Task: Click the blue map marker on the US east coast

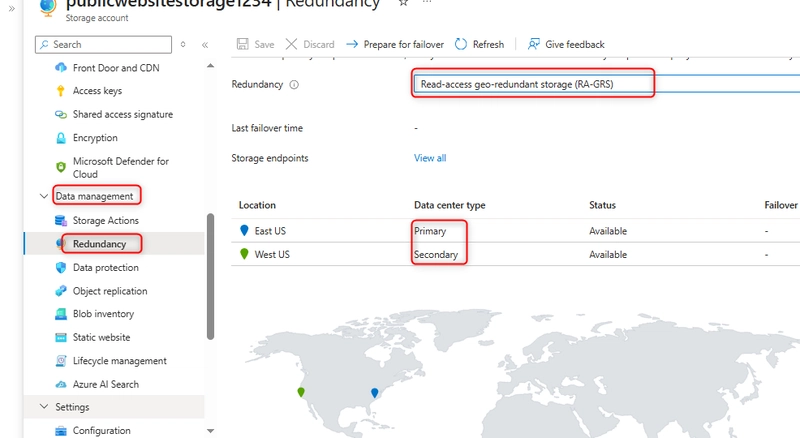Action: click(x=374, y=393)
